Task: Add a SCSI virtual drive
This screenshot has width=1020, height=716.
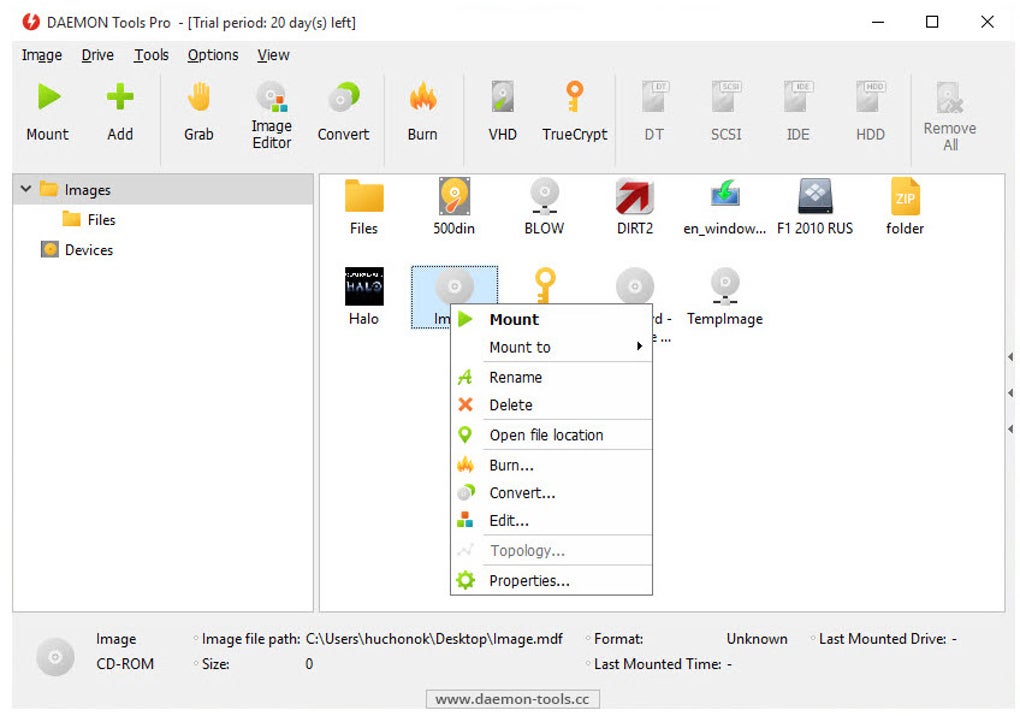Action: point(726,111)
